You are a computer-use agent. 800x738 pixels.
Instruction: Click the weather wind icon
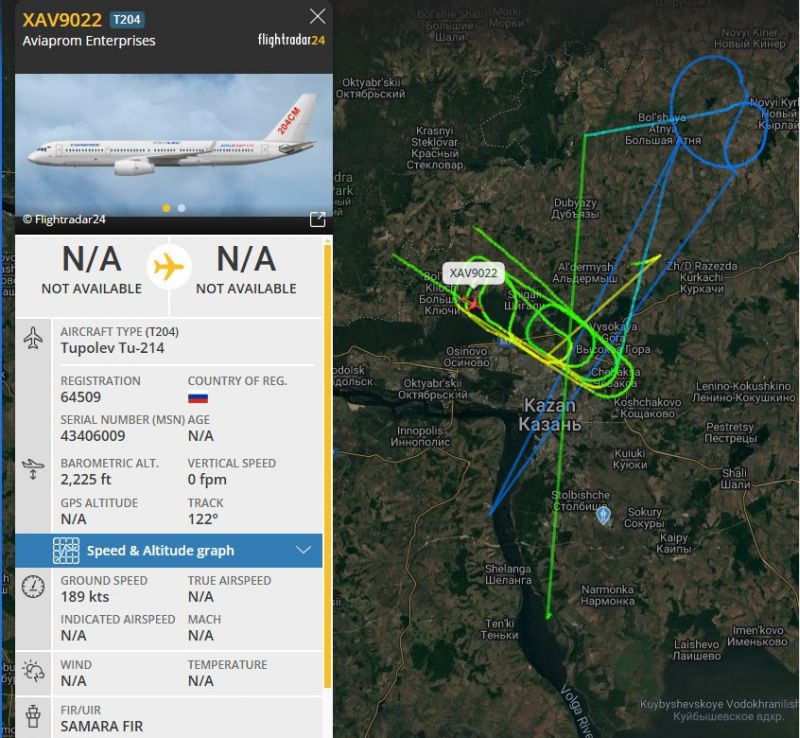(33, 671)
